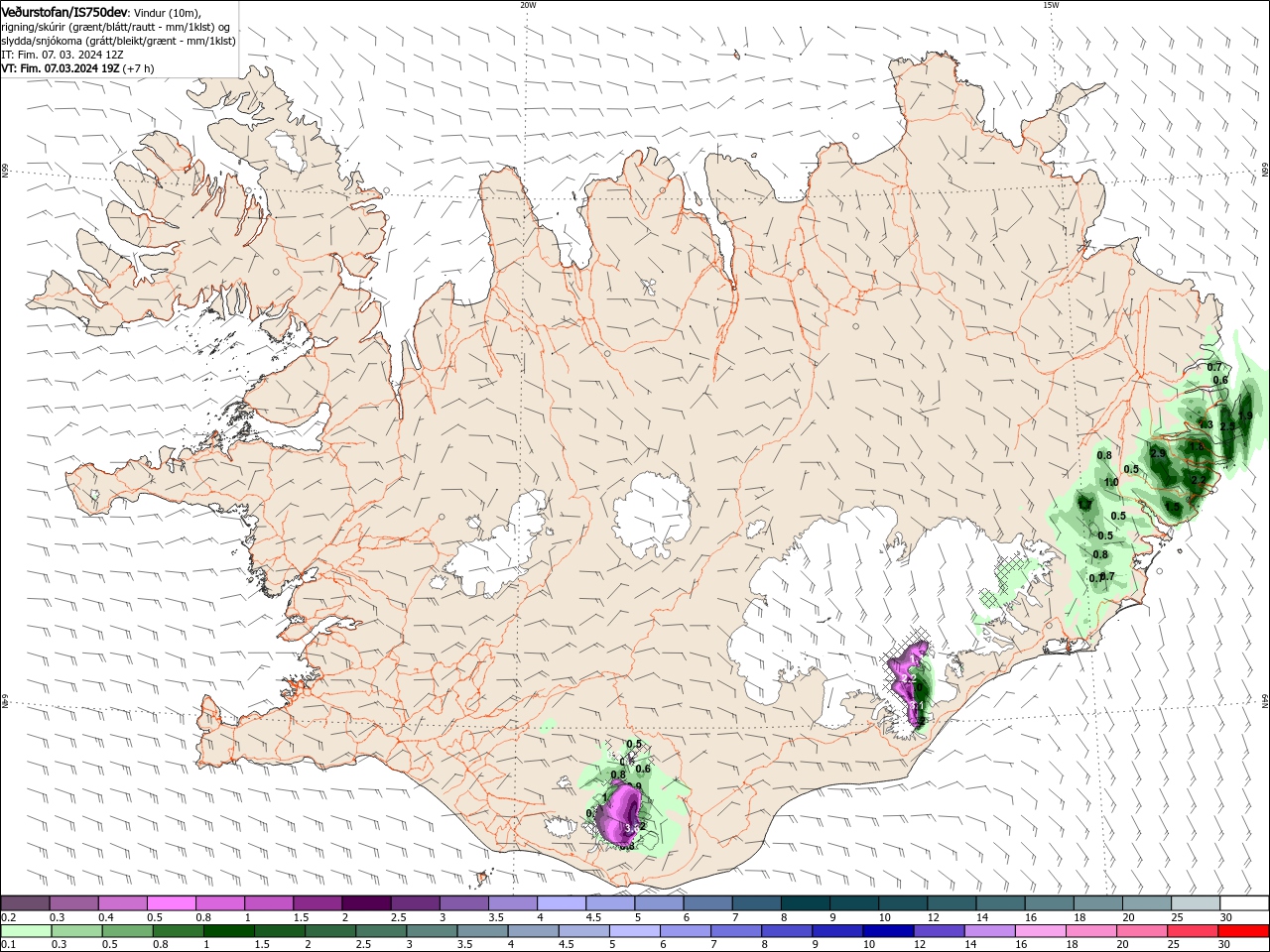Click the snow scale swatch above the 0.2 label
The width and height of the screenshot is (1270, 952).
(x=26, y=903)
